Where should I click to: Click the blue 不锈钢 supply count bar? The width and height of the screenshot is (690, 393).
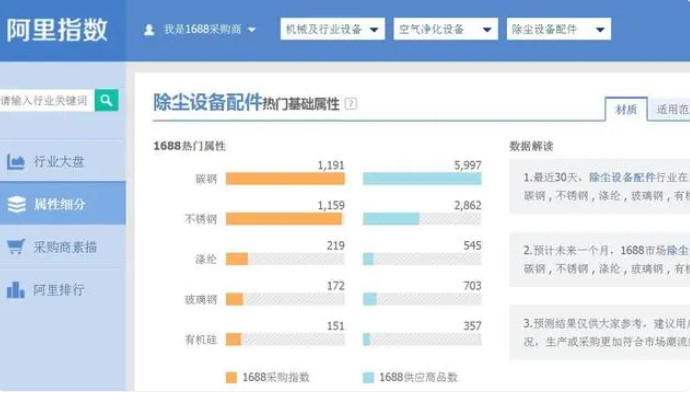(x=391, y=219)
